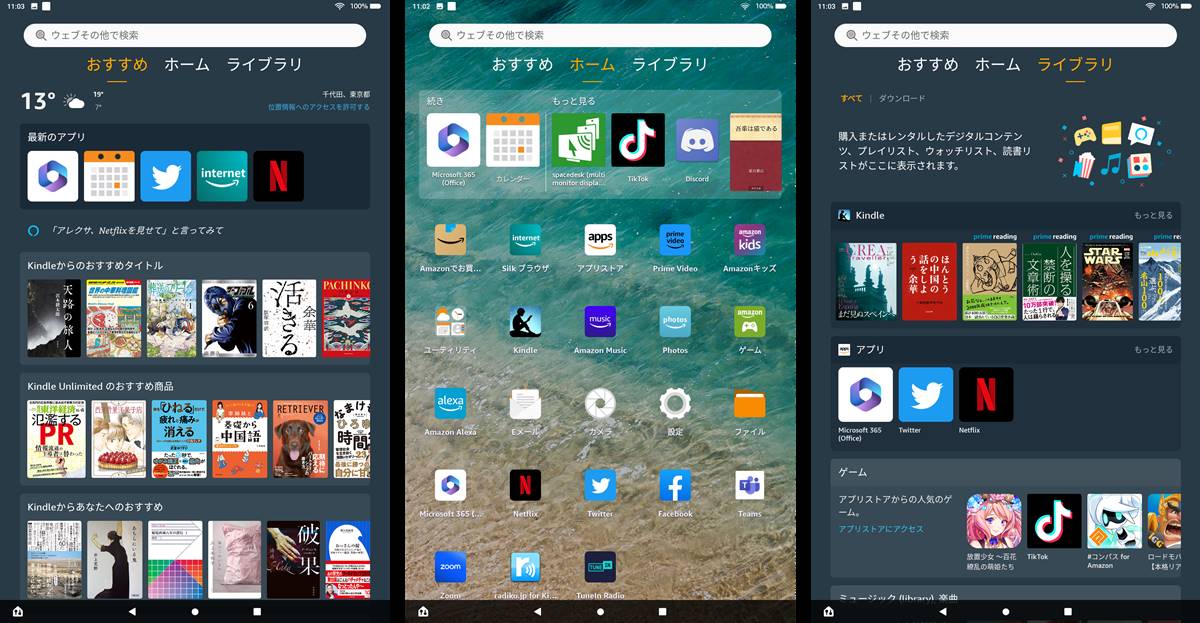
Task: Open the Appstore (アプリストア) icon
Action: click(600, 241)
